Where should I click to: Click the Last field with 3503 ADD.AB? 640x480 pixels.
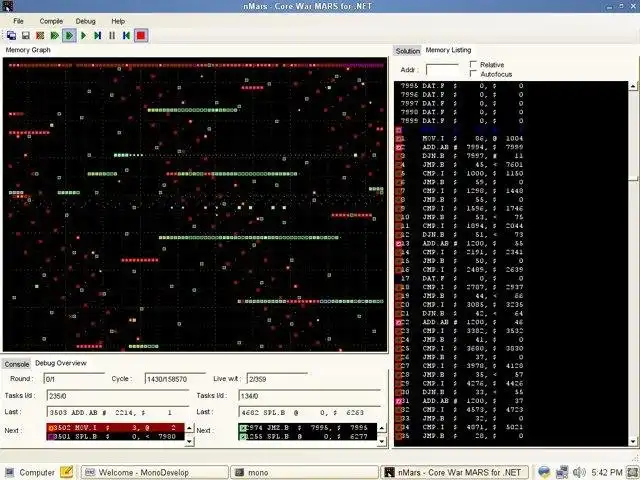pos(118,412)
